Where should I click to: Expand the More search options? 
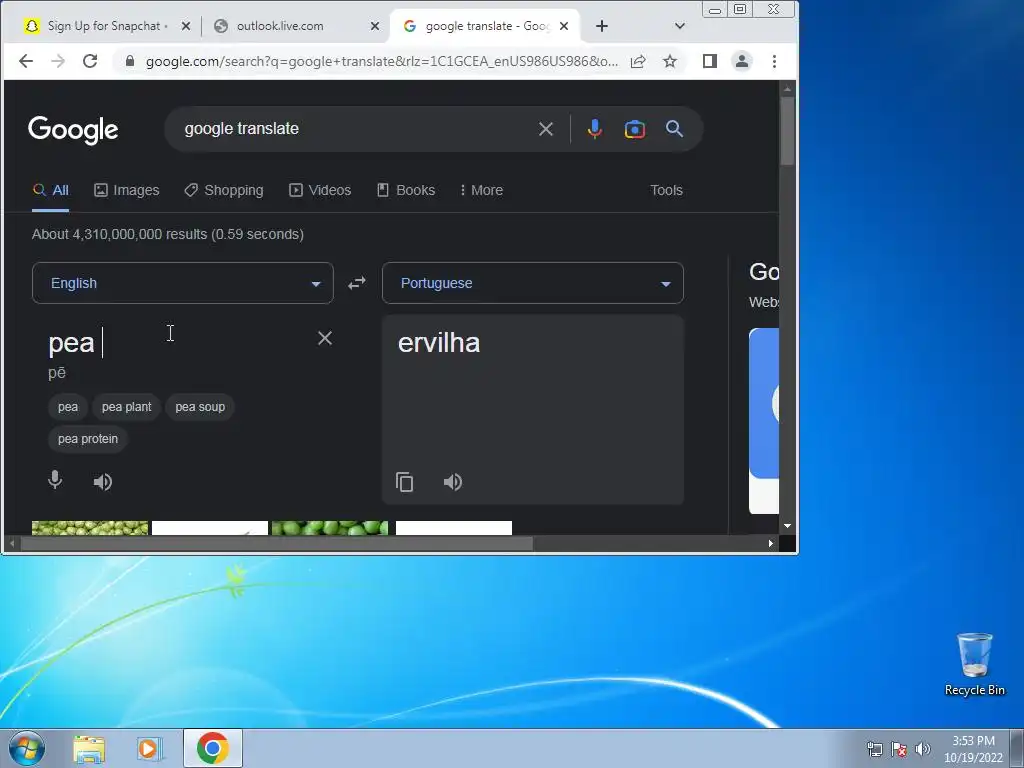(x=481, y=190)
